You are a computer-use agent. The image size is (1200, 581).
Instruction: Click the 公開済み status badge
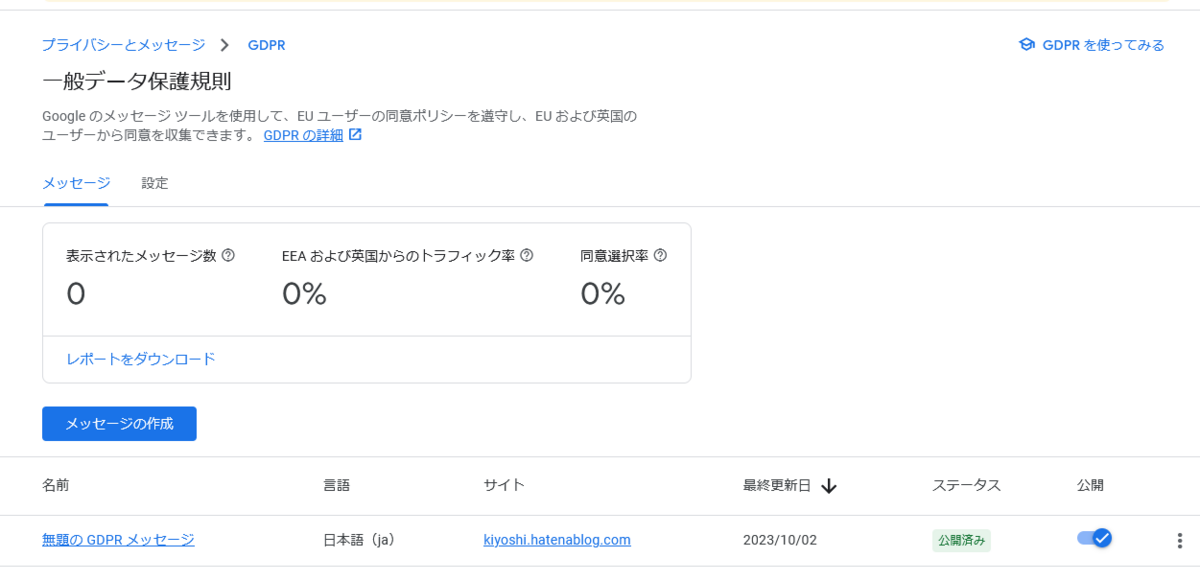(x=961, y=540)
